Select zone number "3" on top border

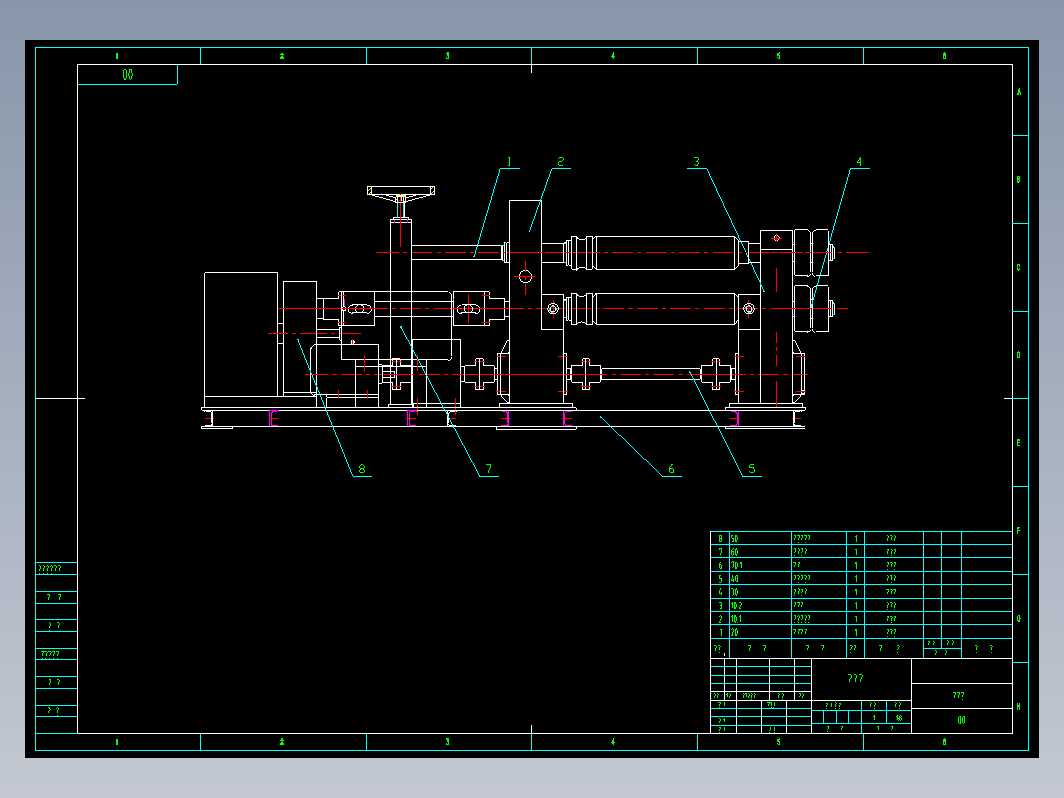pos(448,56)
